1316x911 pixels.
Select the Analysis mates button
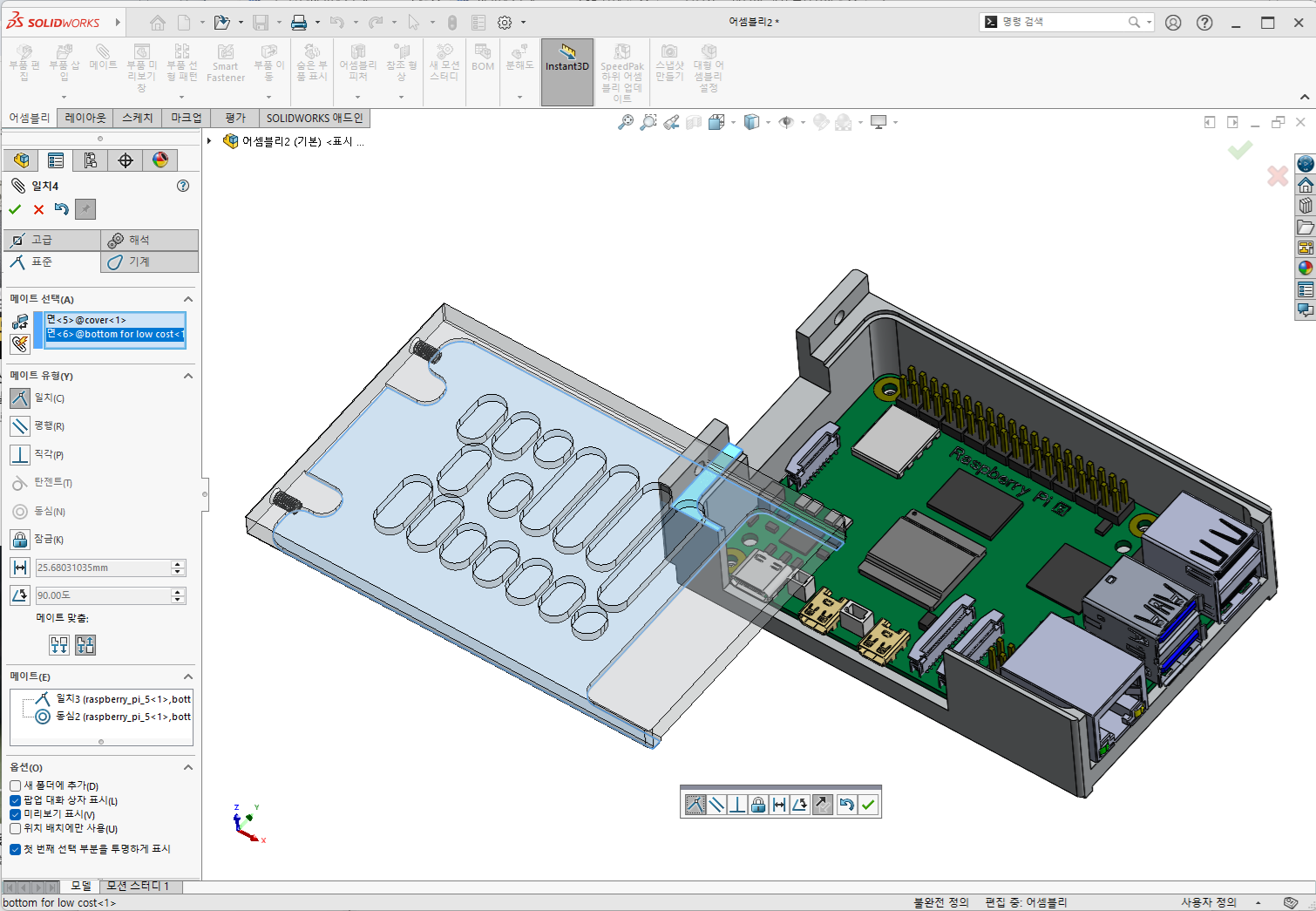tap(149, 240)
